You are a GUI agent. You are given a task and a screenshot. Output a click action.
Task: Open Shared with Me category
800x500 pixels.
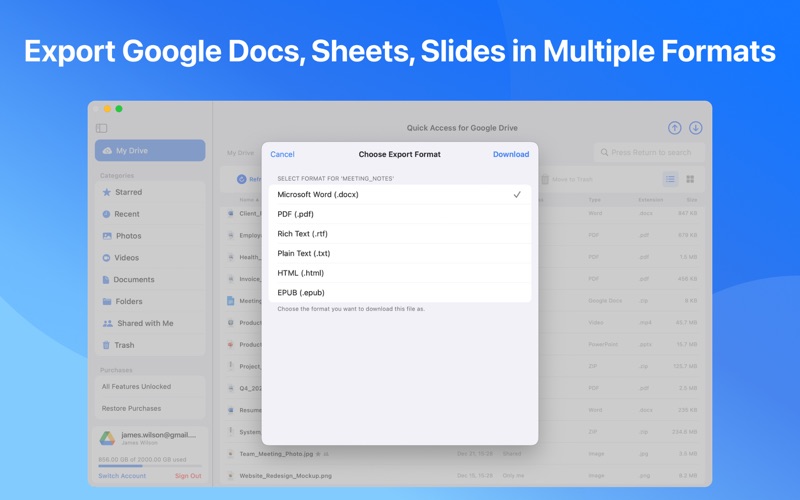coord(150,323)
